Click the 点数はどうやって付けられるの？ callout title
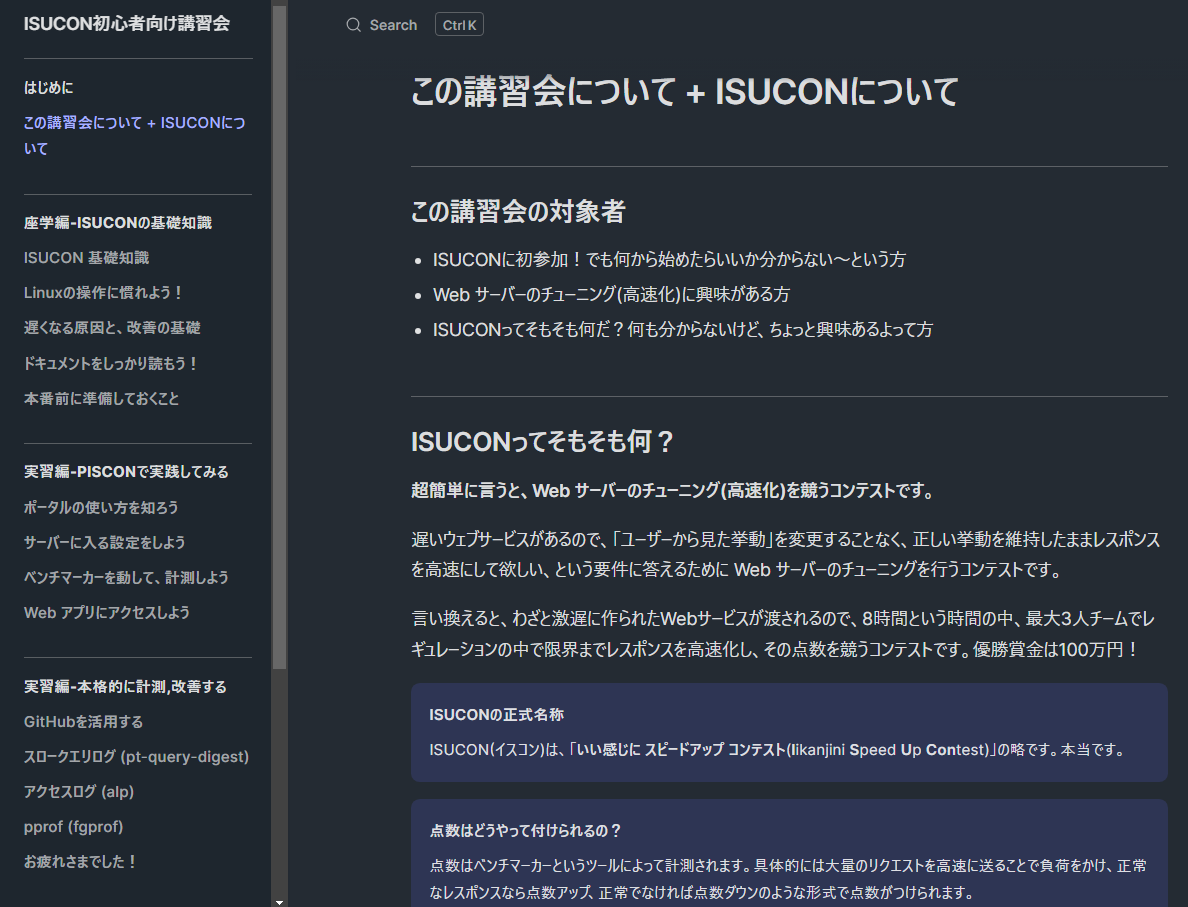 point(525,830)
